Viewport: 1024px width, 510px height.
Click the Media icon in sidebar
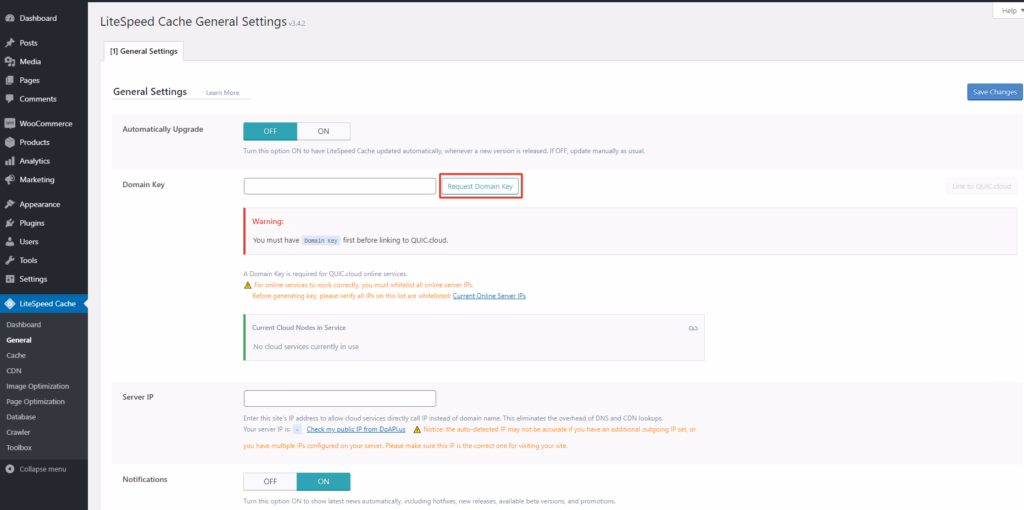coord(9,62)
